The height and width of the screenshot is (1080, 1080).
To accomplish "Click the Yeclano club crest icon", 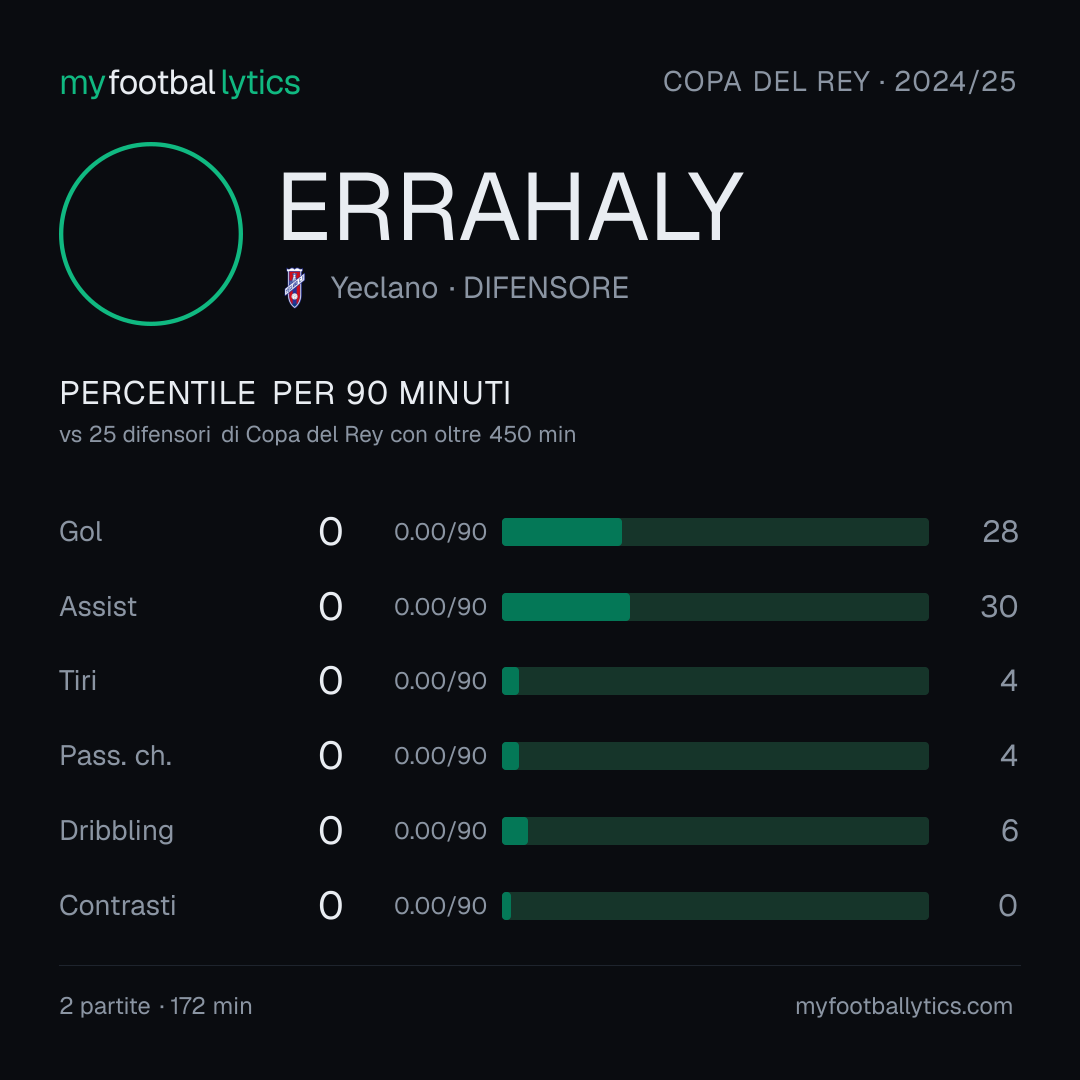I will [295, 288].
